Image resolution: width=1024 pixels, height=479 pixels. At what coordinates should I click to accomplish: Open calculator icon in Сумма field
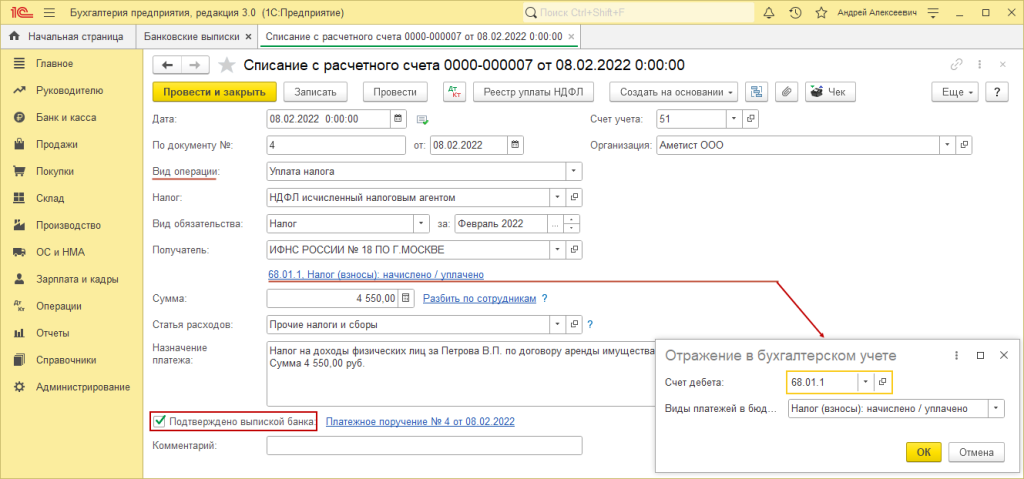pyautogui.click(x=405, y=298)
